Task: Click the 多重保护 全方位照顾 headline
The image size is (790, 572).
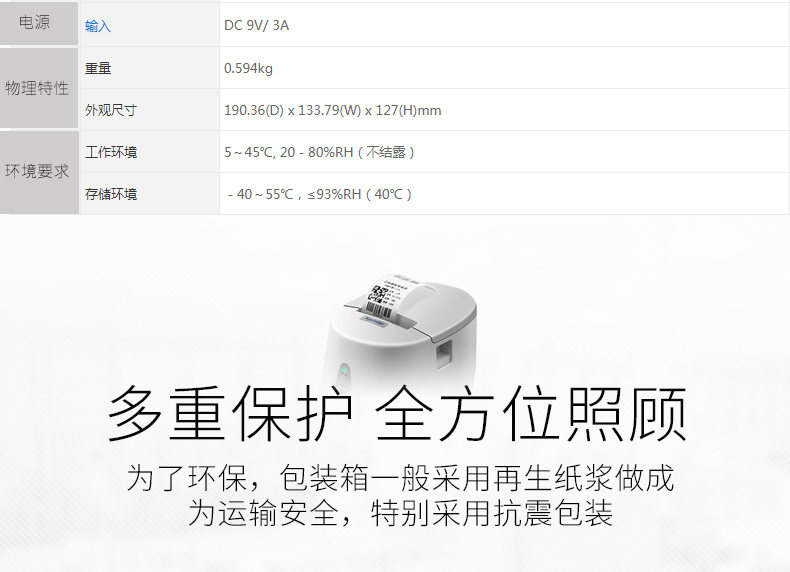Action: pyautogui.click(x=397, y=413)
